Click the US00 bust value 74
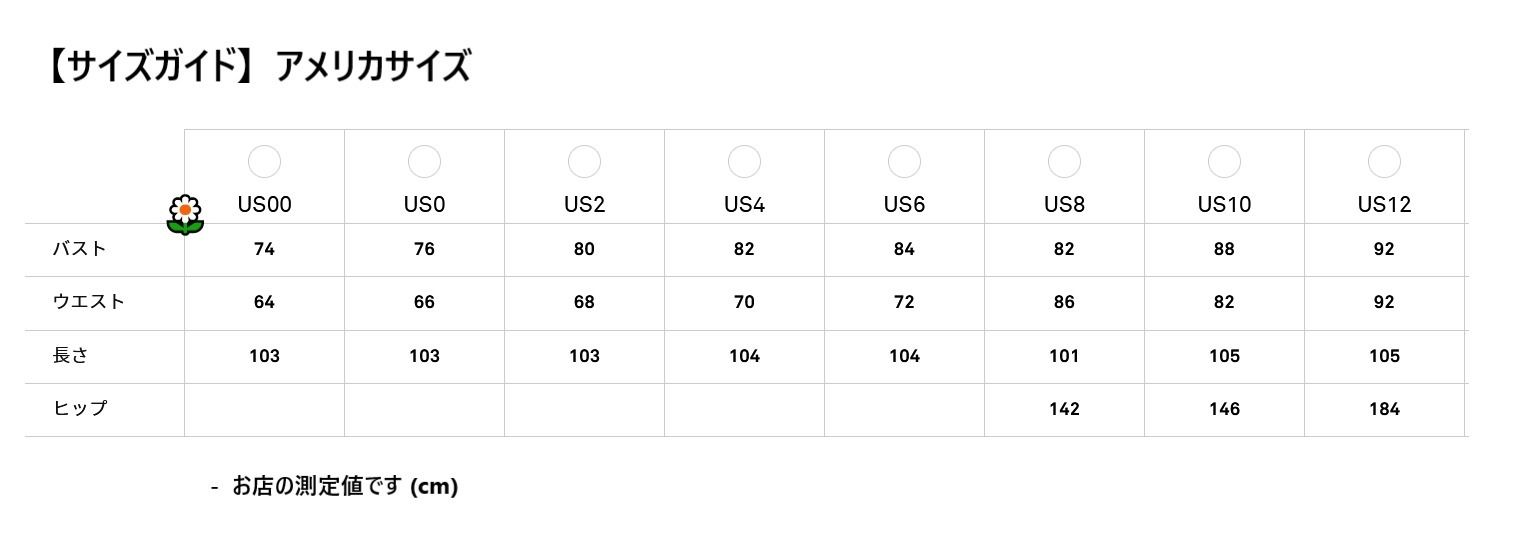The image size is (1521, 542). [264, 249]
